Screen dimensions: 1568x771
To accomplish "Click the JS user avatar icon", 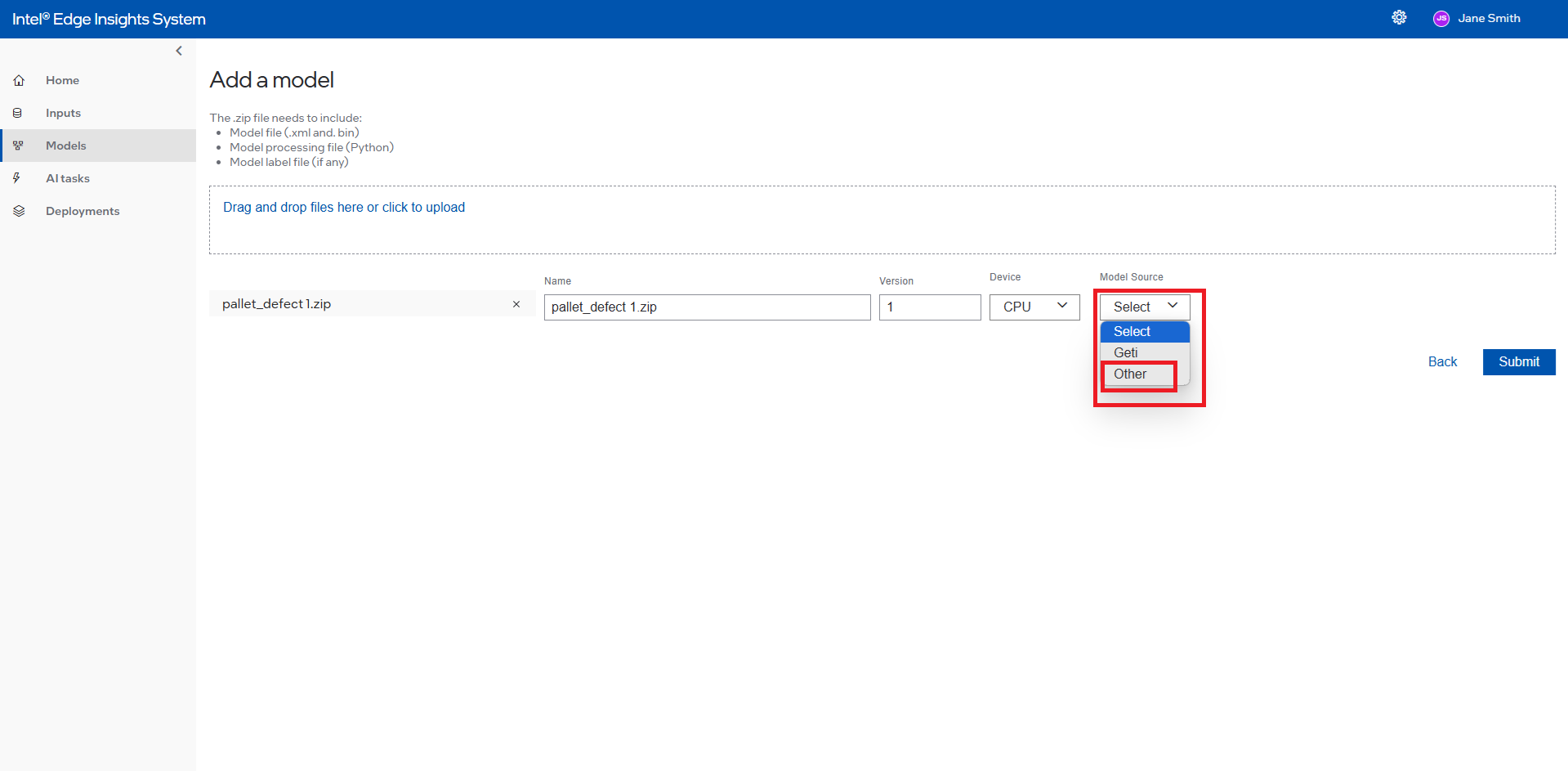I will coord(1441,19).
